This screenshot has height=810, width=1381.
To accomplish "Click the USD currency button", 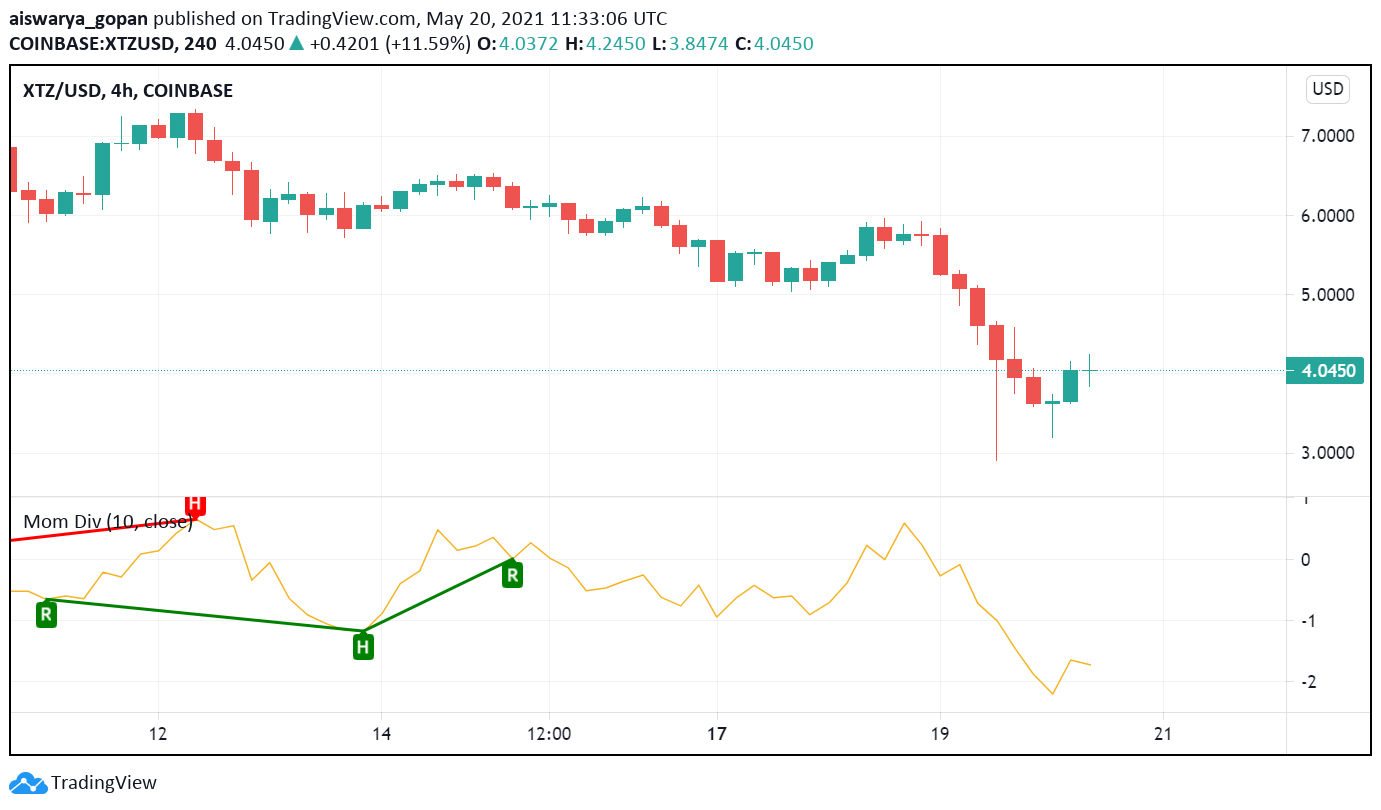I will 1327,89.
